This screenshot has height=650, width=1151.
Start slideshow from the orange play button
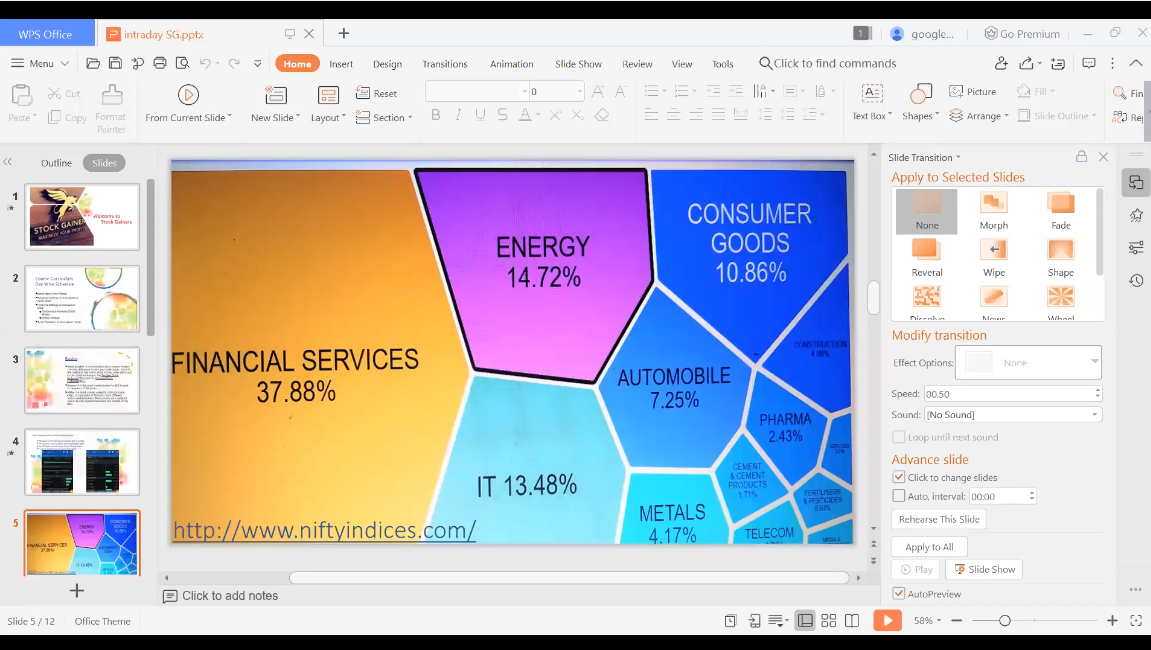point(886,621)
